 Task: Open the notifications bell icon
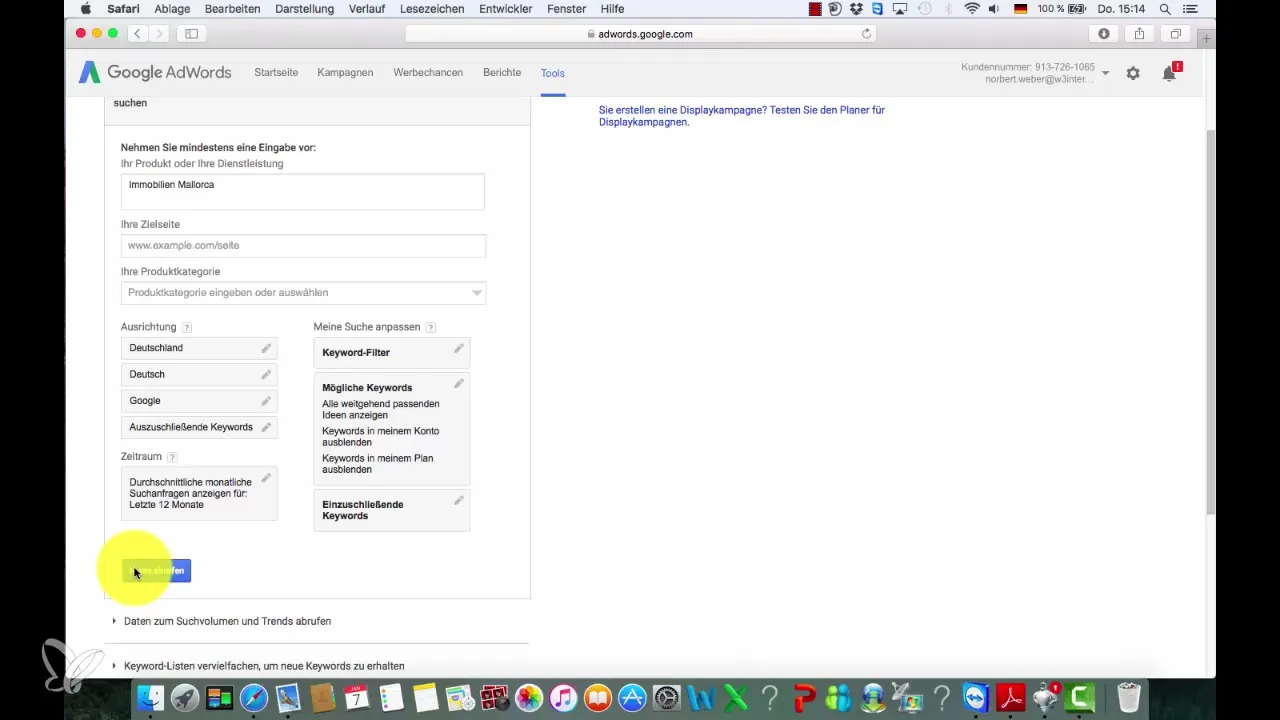[1169, 73]
